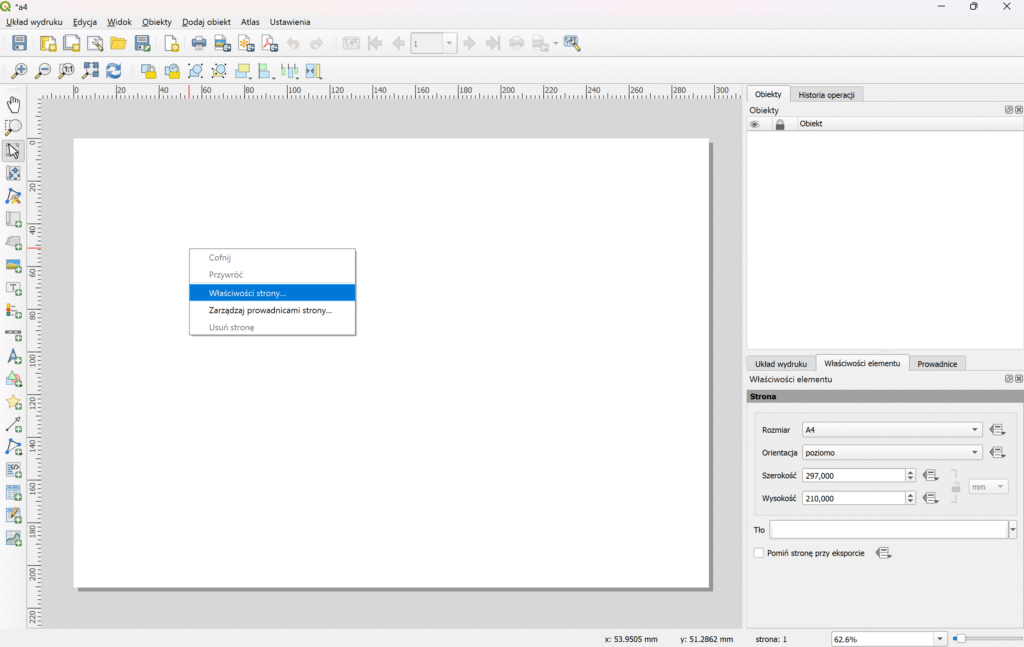This screenshot has width=1024, height=647.
Task: Open the Atlas menu
Action: coord(250,21)
